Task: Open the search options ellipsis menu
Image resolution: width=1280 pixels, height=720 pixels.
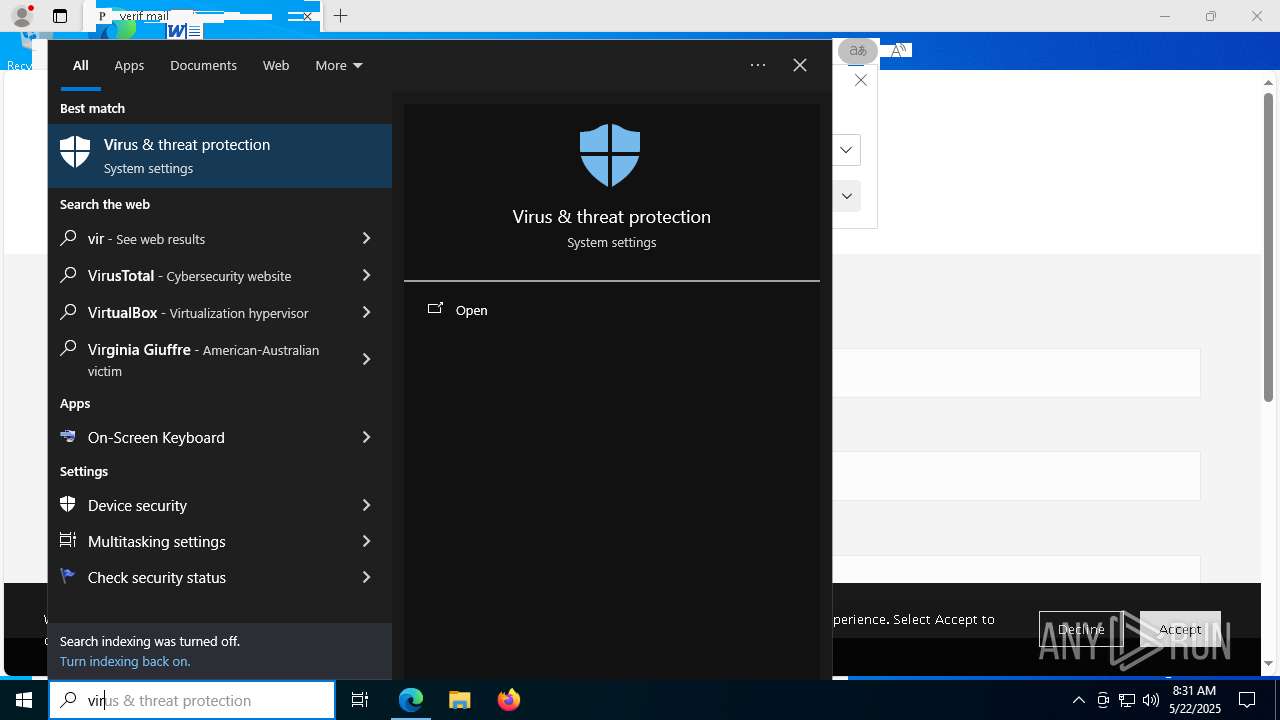Action: 758,65
